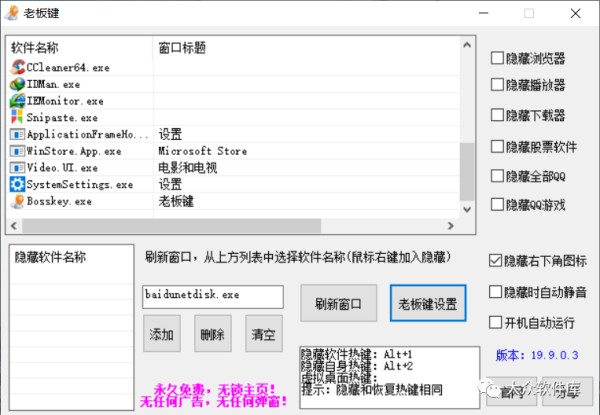
Task: Select the IEMonitor.exe row text
Action: [x=65, y=101]
